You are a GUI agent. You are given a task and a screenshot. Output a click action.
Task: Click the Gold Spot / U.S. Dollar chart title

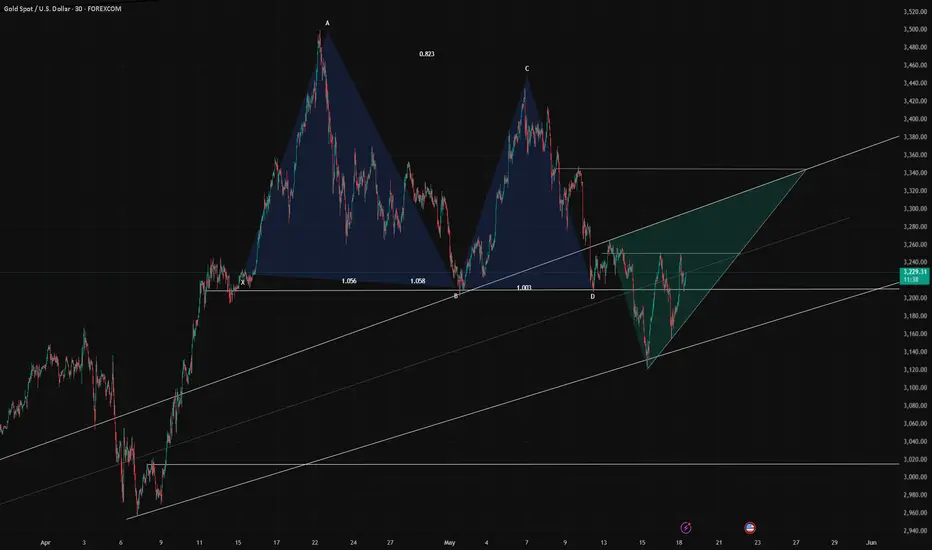[x=62, y=9]
